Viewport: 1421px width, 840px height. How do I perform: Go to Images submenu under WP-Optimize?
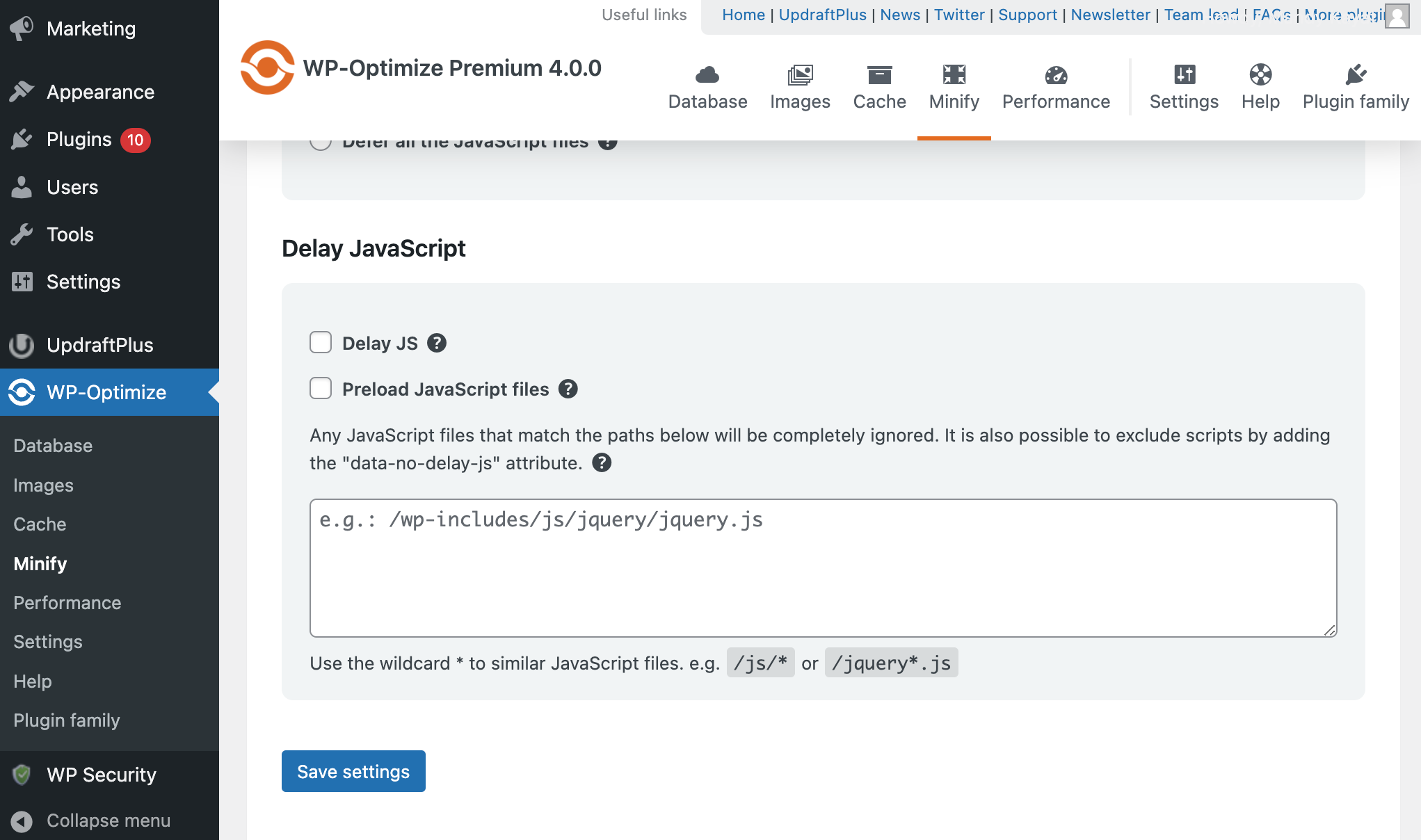tap(43, 485)
